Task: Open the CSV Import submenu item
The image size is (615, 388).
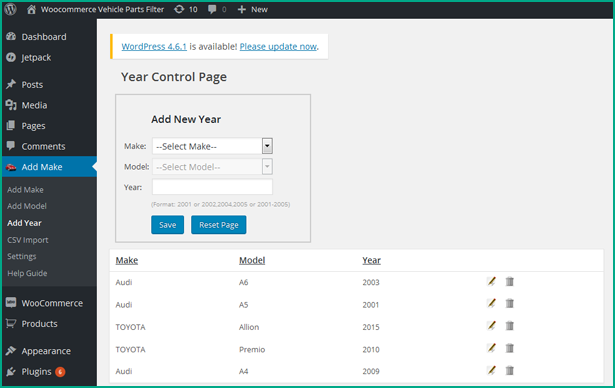Action: [x=27, y=240]
